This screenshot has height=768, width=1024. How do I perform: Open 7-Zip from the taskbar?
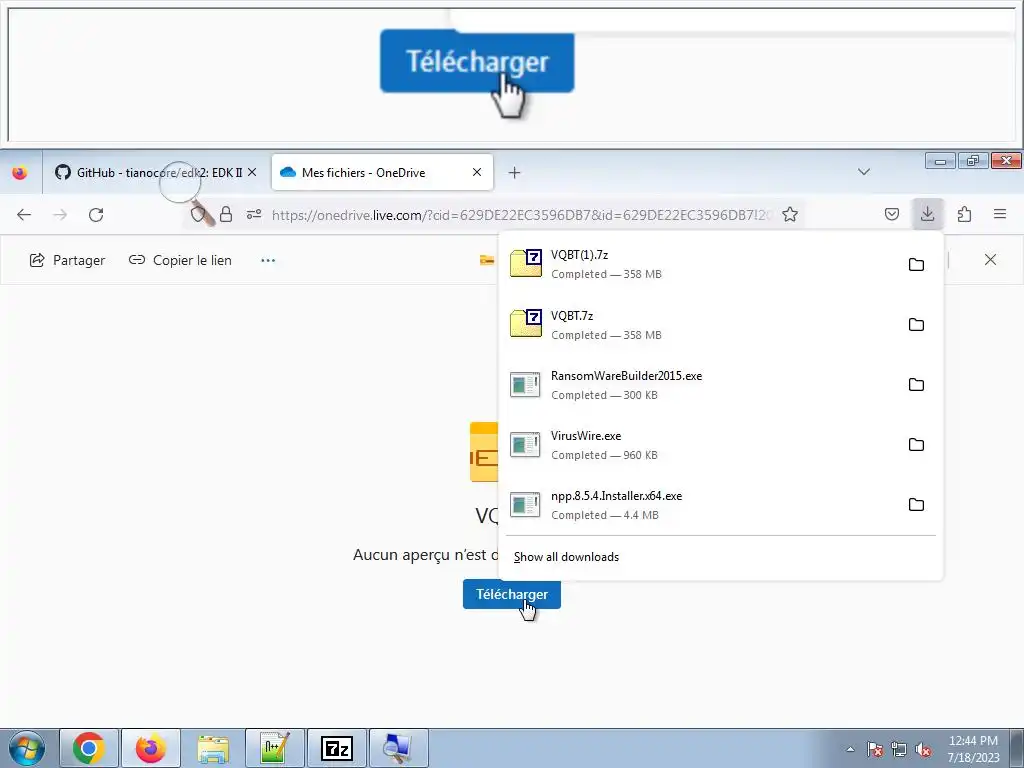pos(337,748)
